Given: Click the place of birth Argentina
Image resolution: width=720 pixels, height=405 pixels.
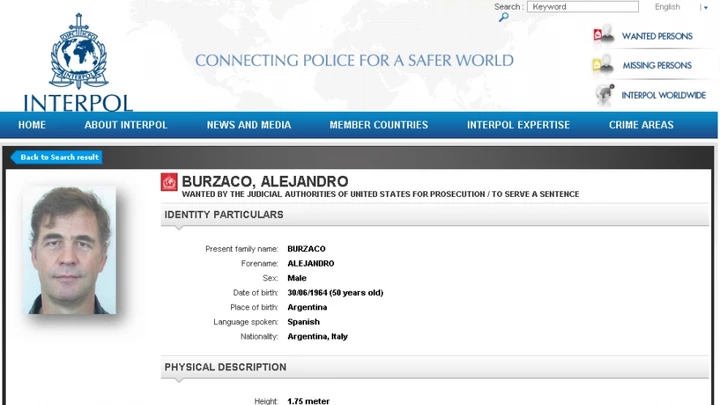Looking at the screenshot, I should pyautogui.click(x=307, y=307).
